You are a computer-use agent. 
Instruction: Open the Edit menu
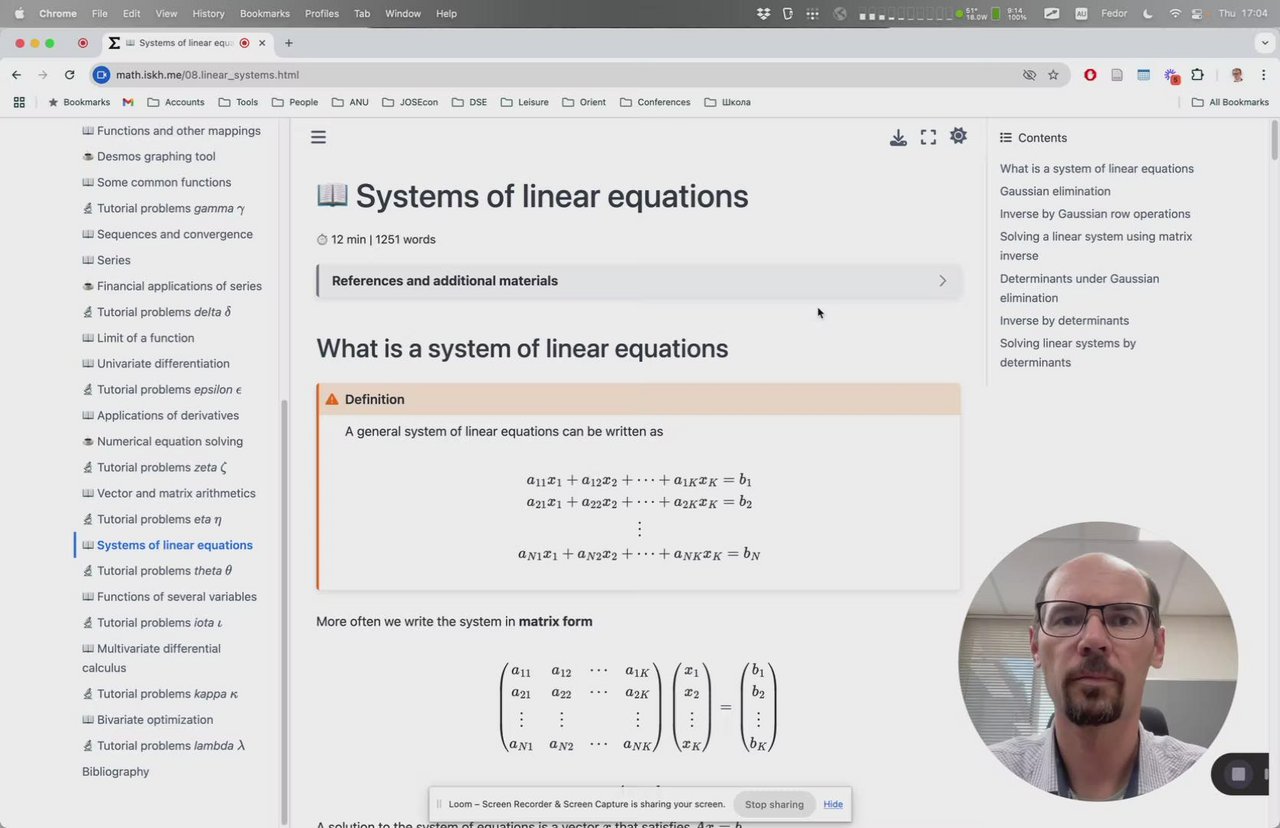coord(132,14)
